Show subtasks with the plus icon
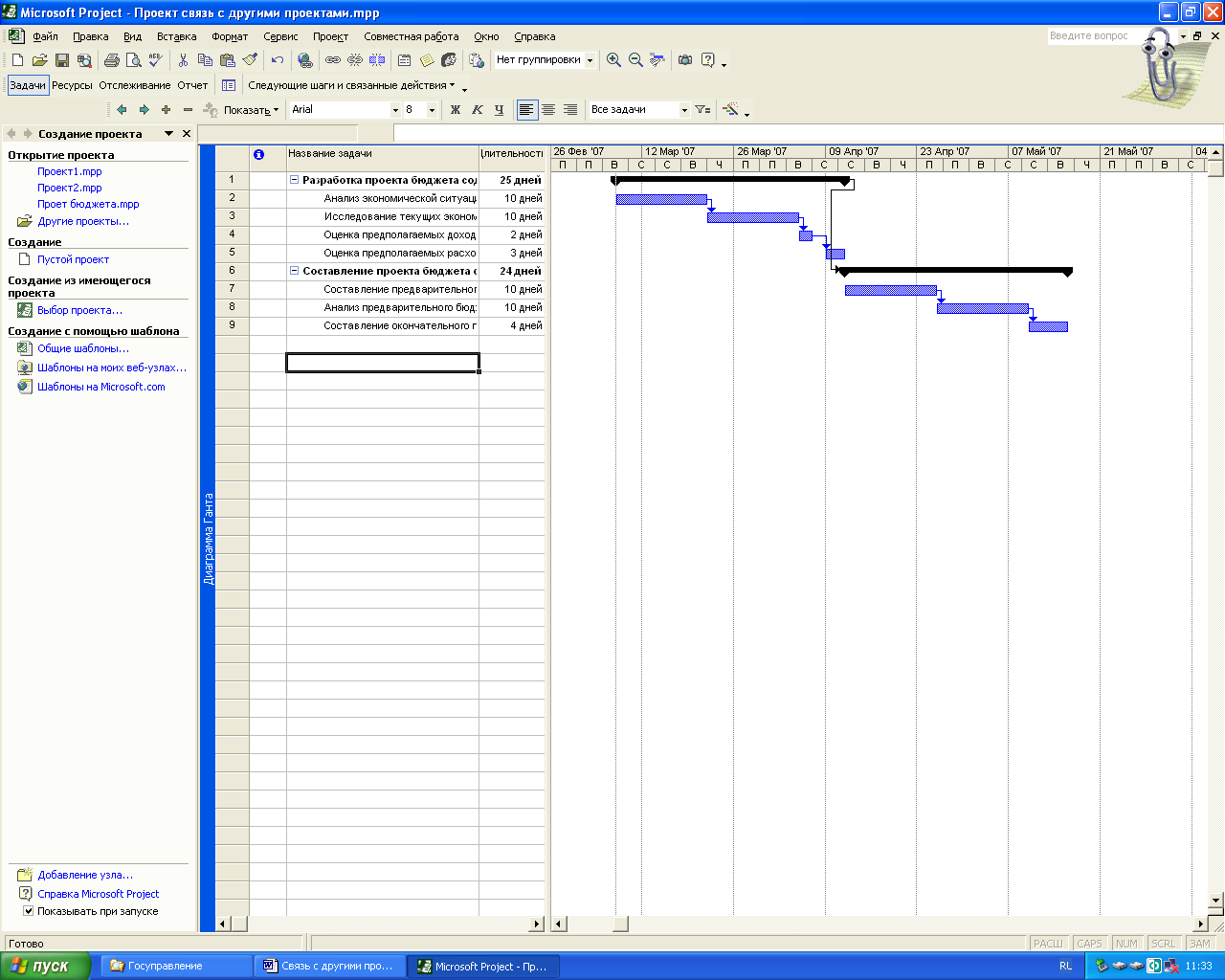The image size is (1225, 980). click(166, 110)
